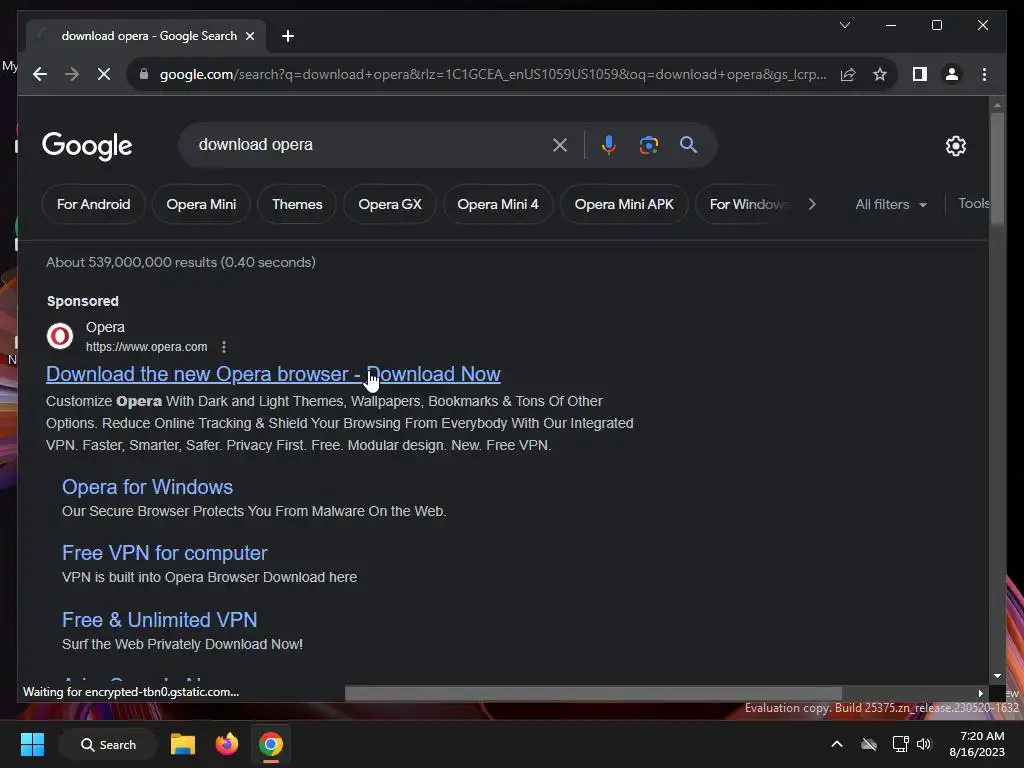
Task: Launch Firefox from the taskbar
Action: tap(227, 744)
